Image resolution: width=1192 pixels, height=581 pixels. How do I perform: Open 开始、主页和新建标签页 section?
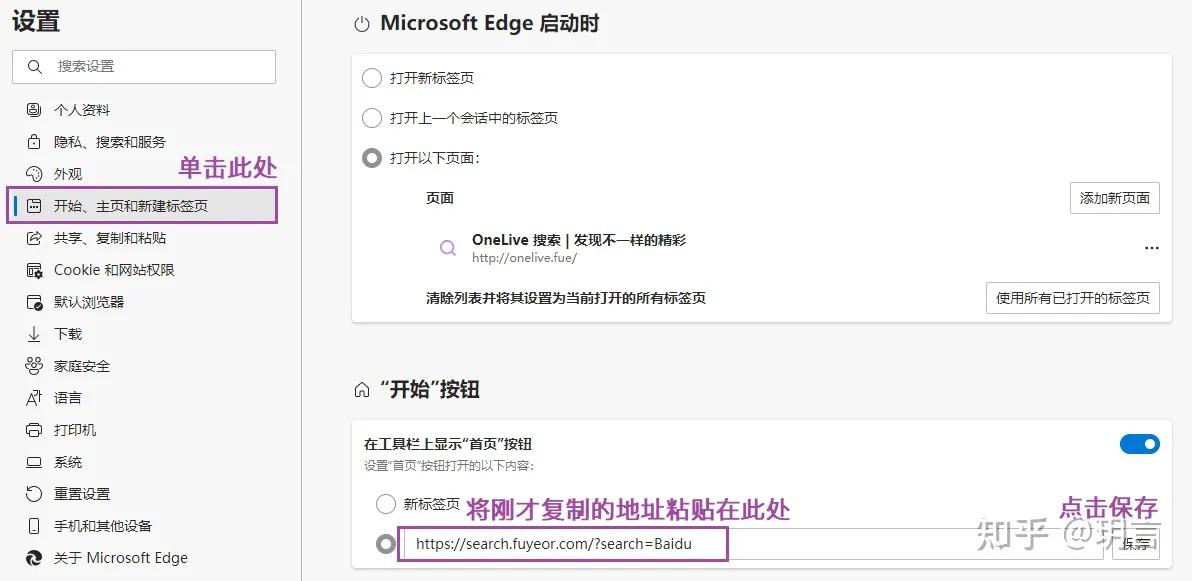click(x=110, y=205)
